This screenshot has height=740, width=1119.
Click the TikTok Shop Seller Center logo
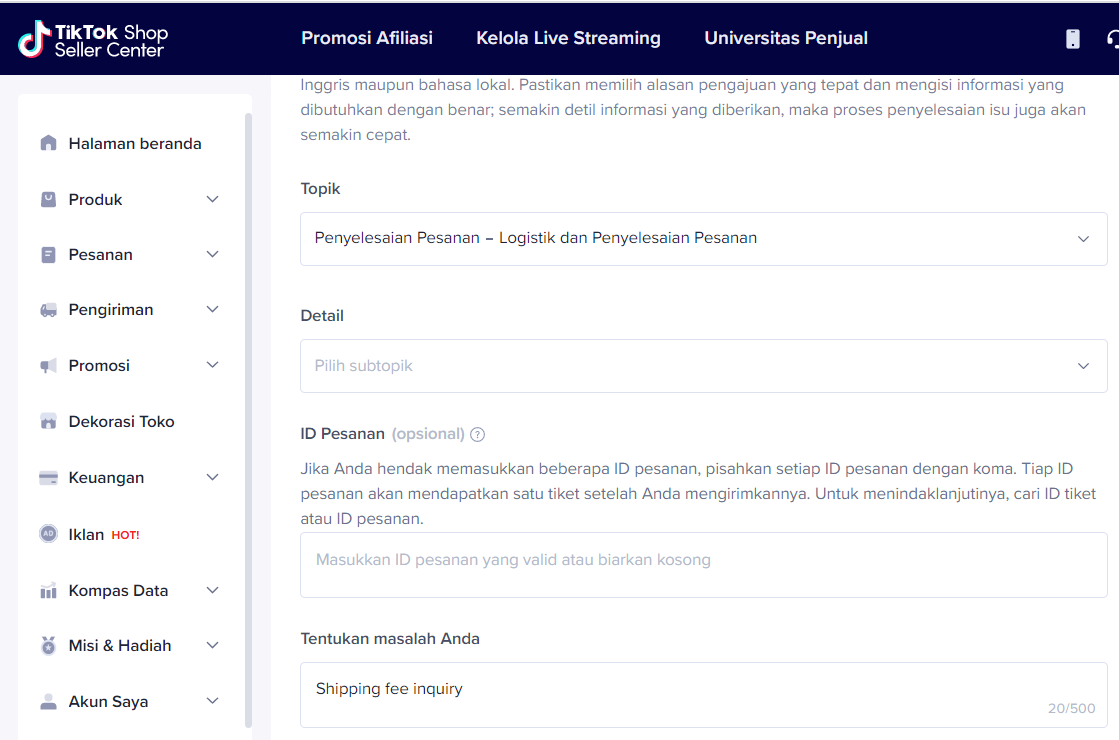point(93,38)
